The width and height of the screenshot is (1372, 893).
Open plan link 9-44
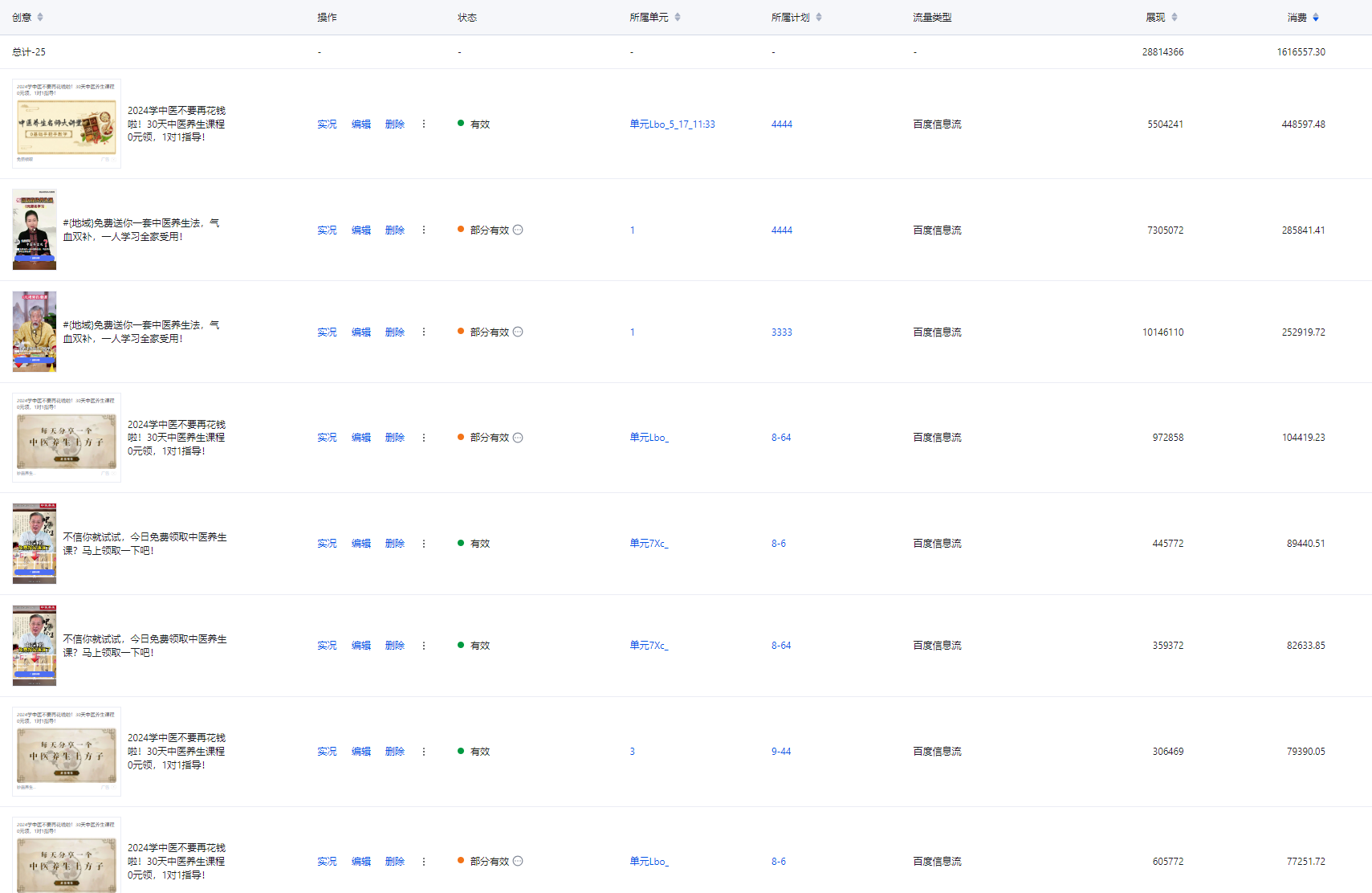[x=781, y=752]
